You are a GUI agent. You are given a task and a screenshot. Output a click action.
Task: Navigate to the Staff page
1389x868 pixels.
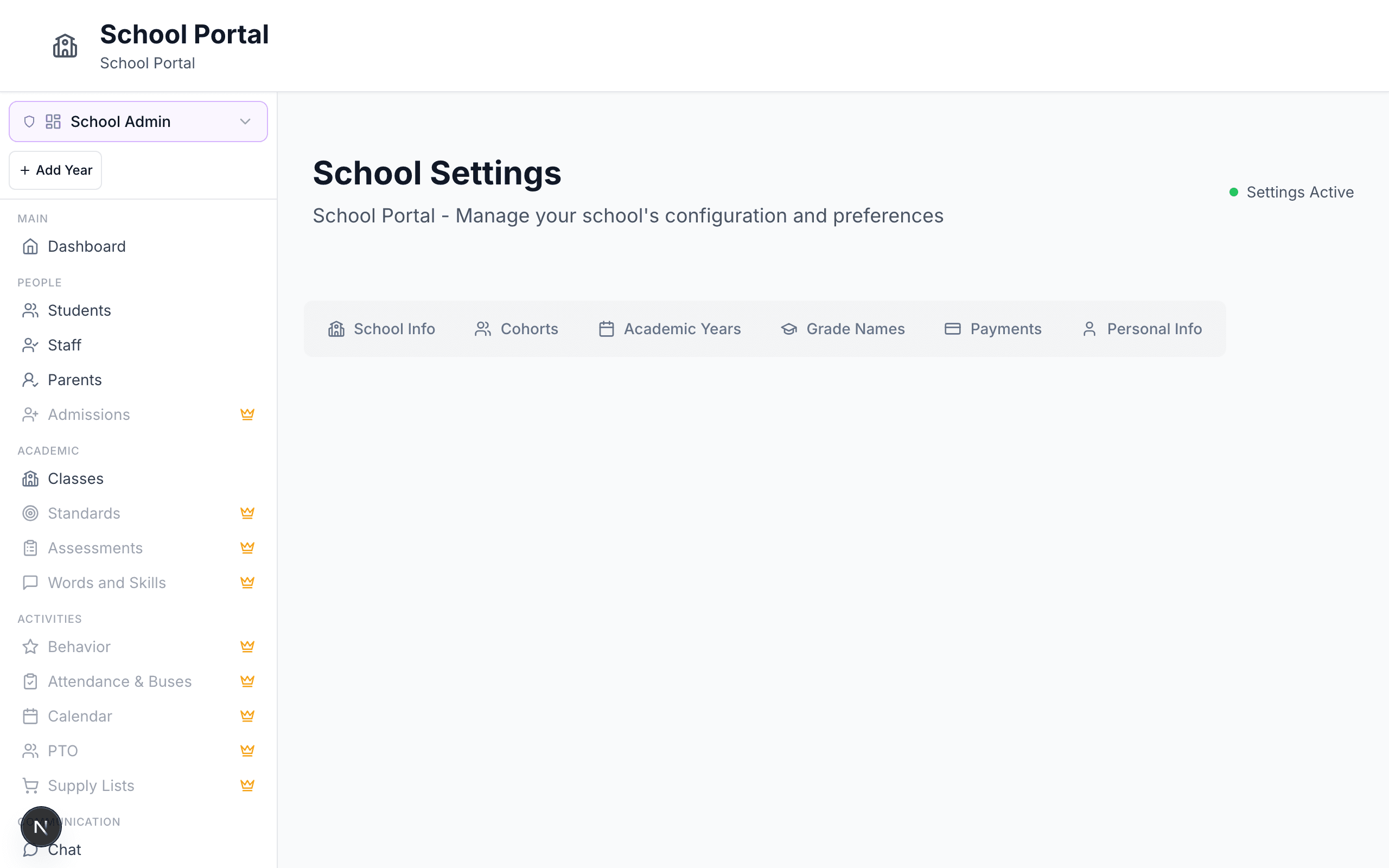[64, 345]
